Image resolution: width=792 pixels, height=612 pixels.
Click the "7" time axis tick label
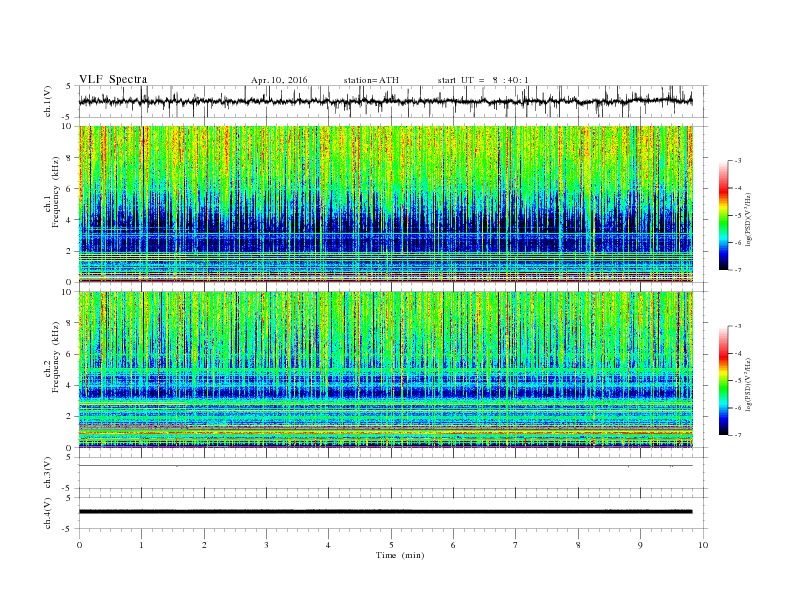pyautogui.click(x=516, y=545)
